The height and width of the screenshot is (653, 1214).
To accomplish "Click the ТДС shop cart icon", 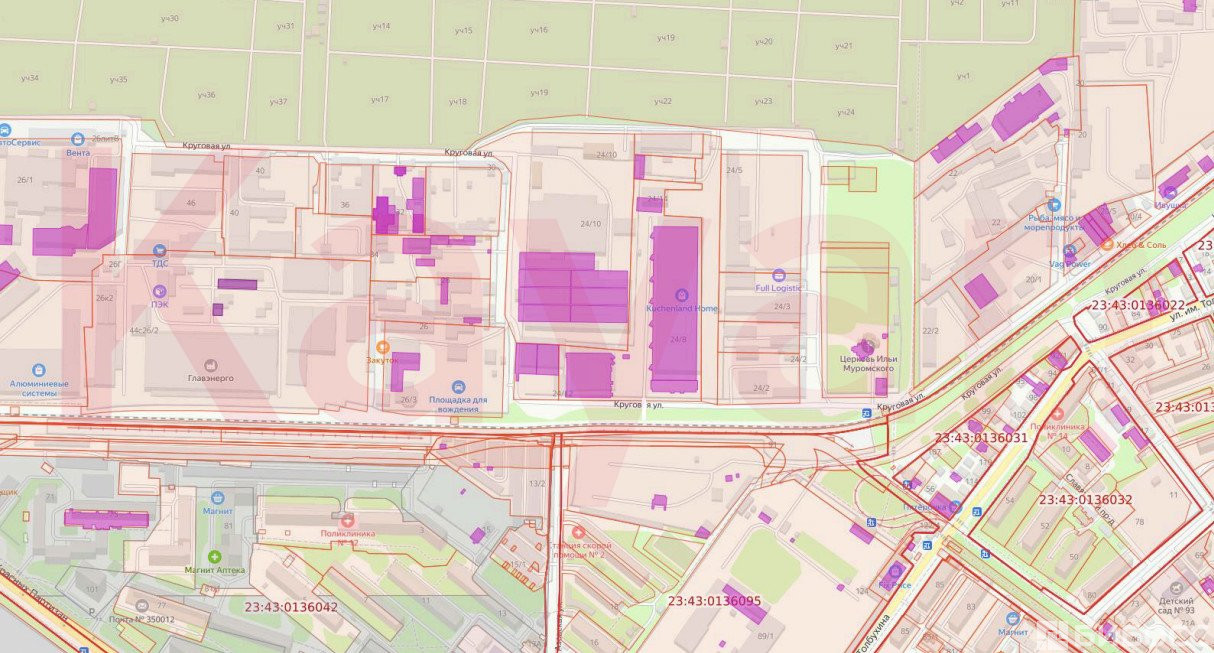I will click(159, 250).
